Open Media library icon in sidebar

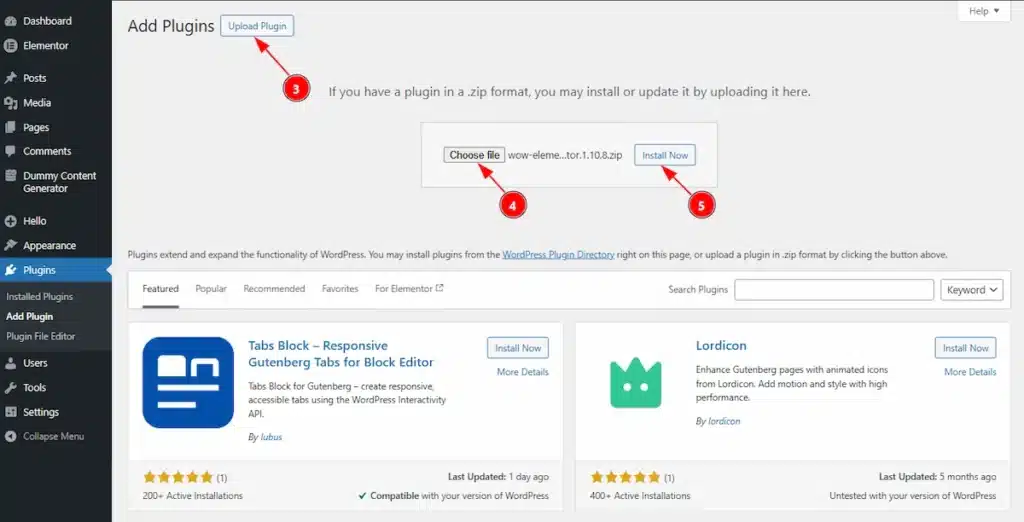[10, 103]
